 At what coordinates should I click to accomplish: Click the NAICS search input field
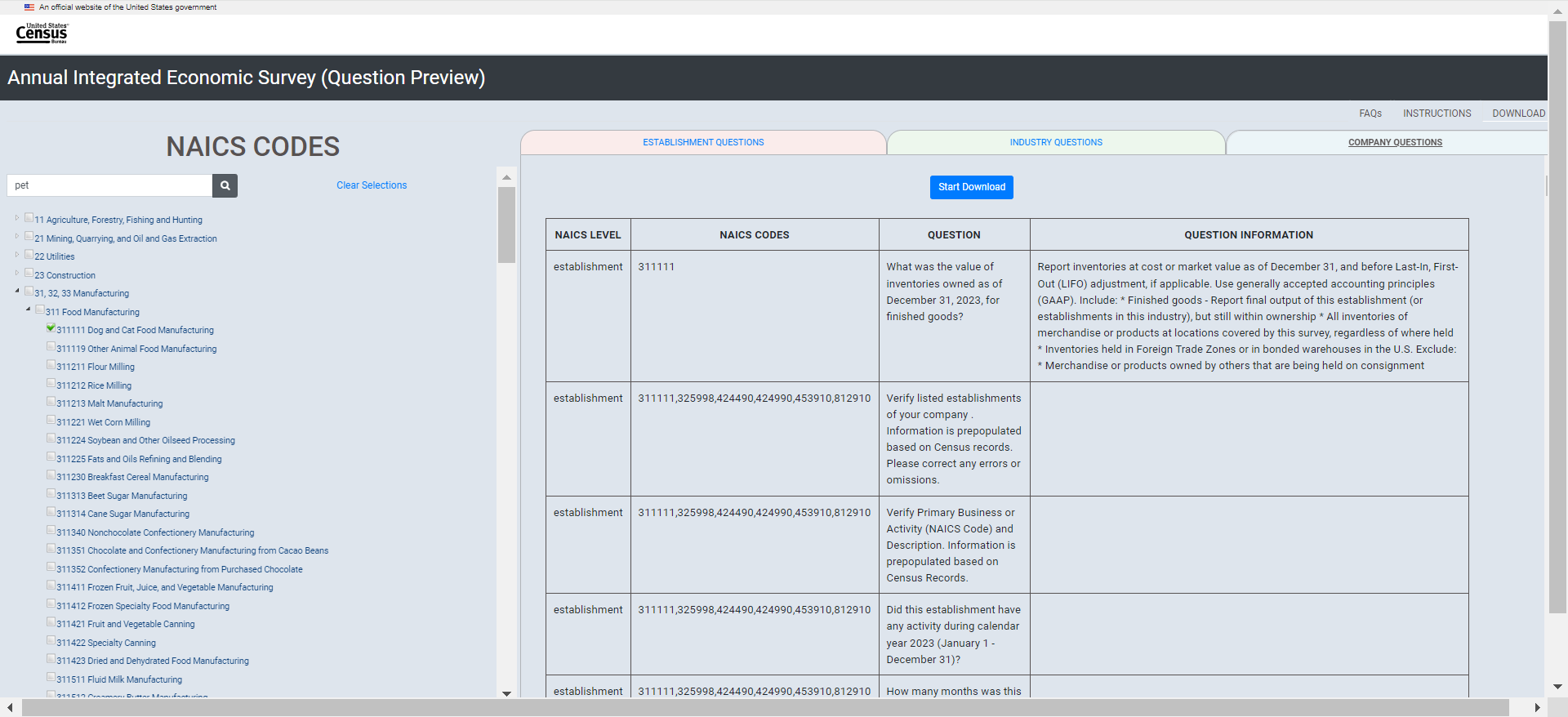coord(110,185)
